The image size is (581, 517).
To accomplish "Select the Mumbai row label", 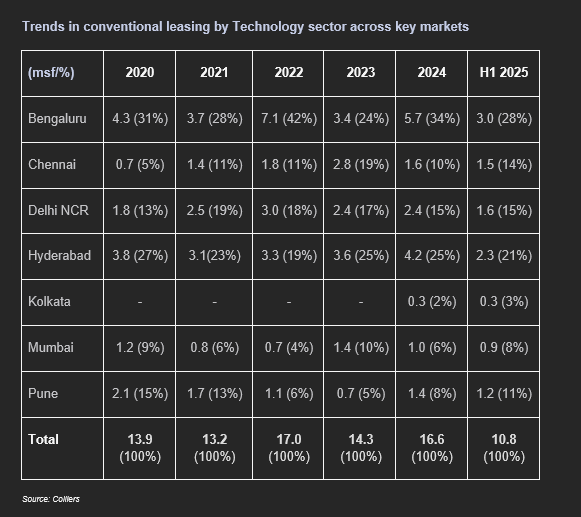I will click(x=51, y=348).
